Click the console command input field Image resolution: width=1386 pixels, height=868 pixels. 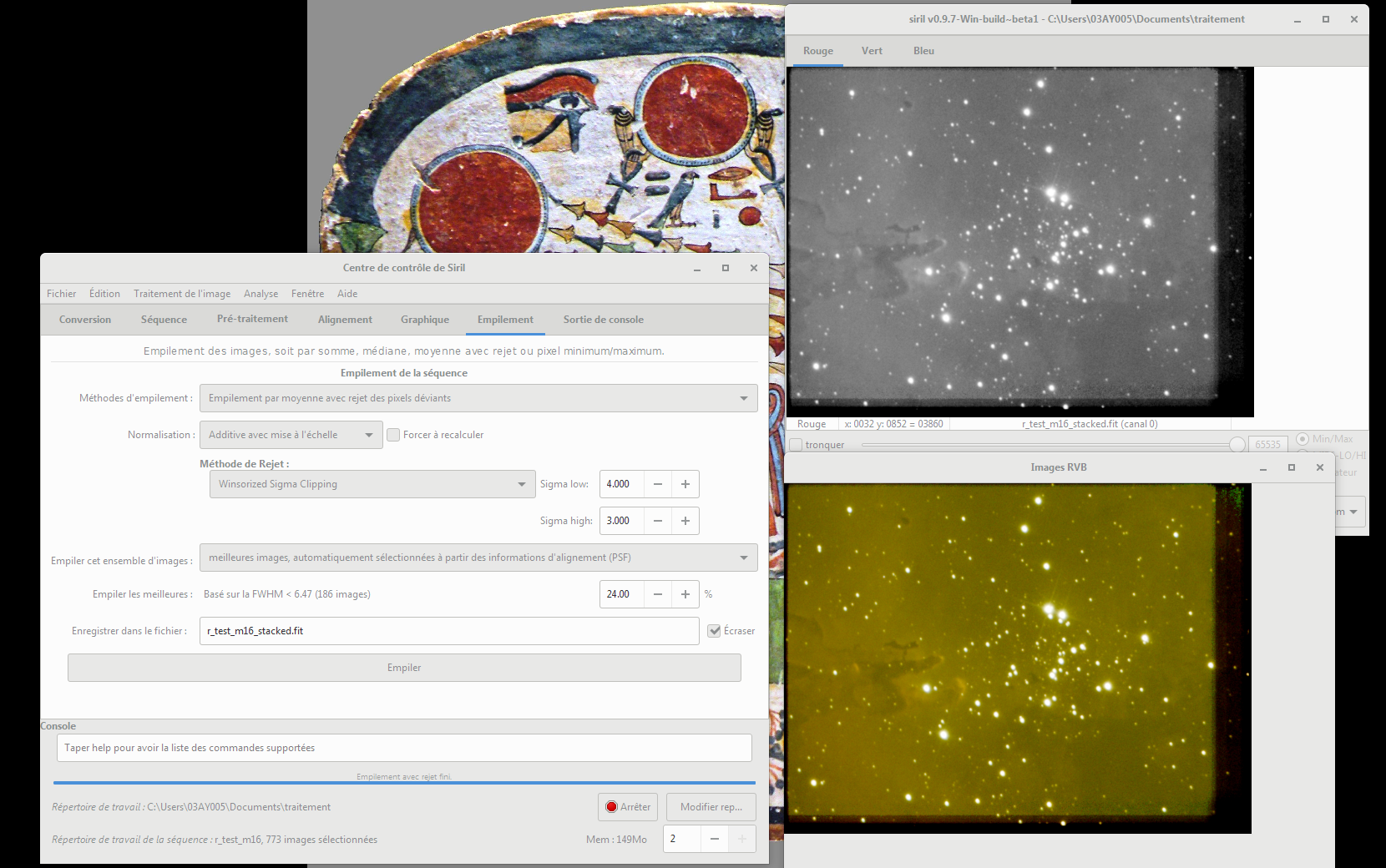point(404,748)
